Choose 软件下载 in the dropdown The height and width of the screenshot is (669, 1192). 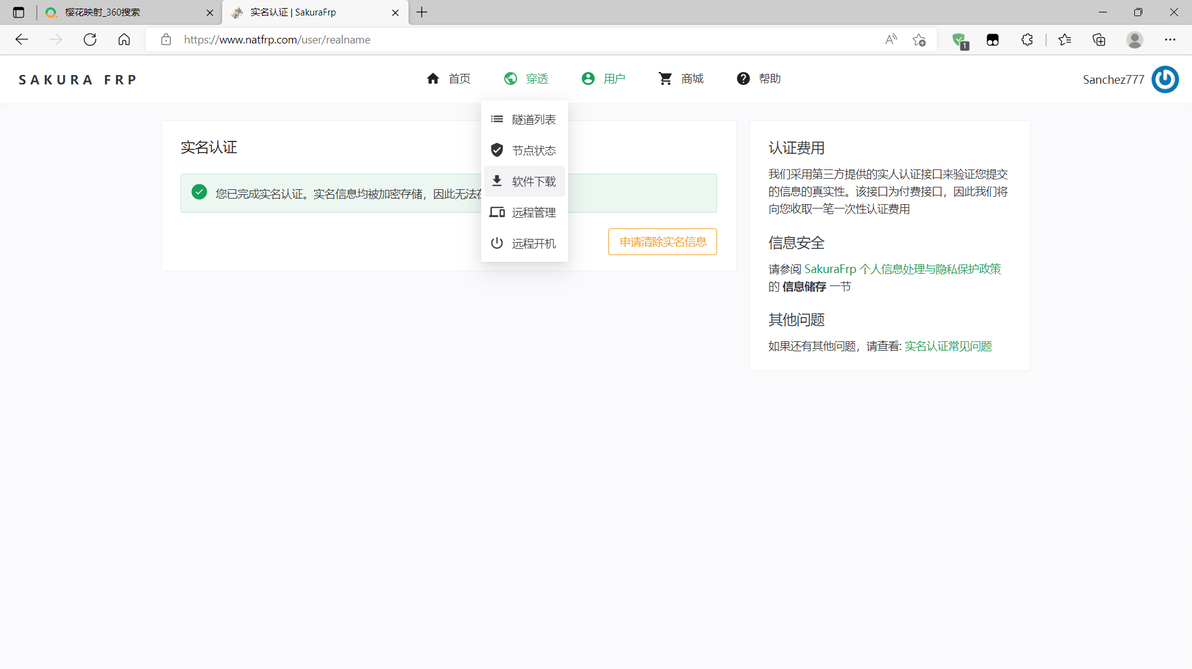pyautogui.click(x=525, y=182)
